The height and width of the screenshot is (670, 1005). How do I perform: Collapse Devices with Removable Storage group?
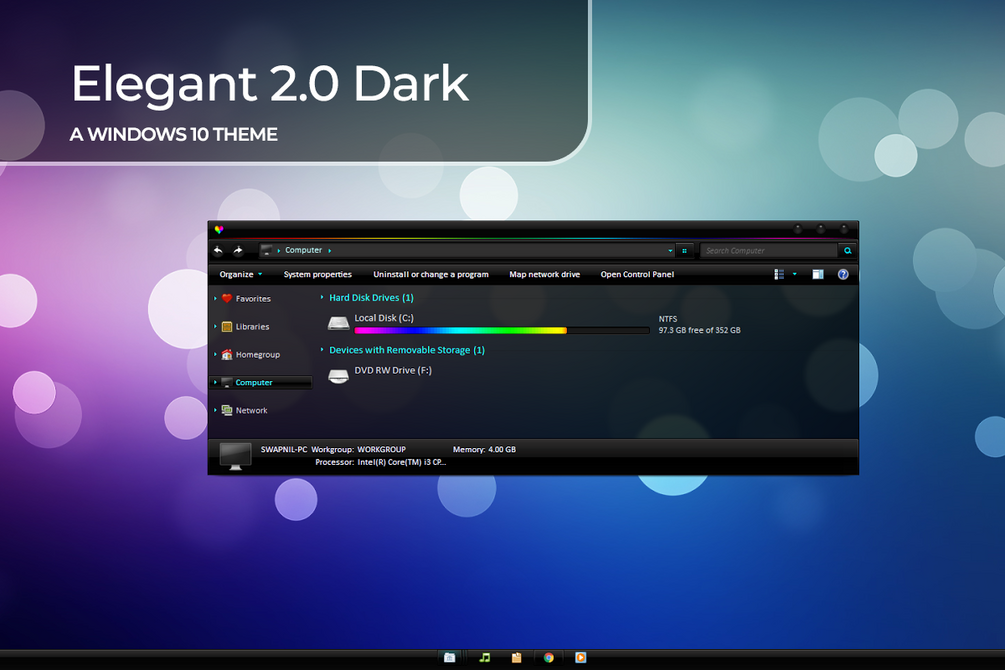[322, 350]
